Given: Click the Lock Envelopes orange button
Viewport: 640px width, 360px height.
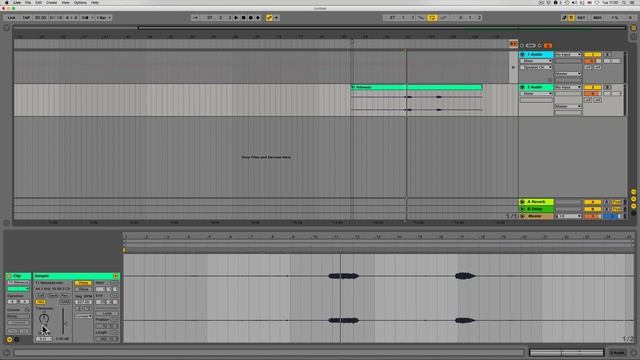Looking at the screenshot, I should point(547,45).
